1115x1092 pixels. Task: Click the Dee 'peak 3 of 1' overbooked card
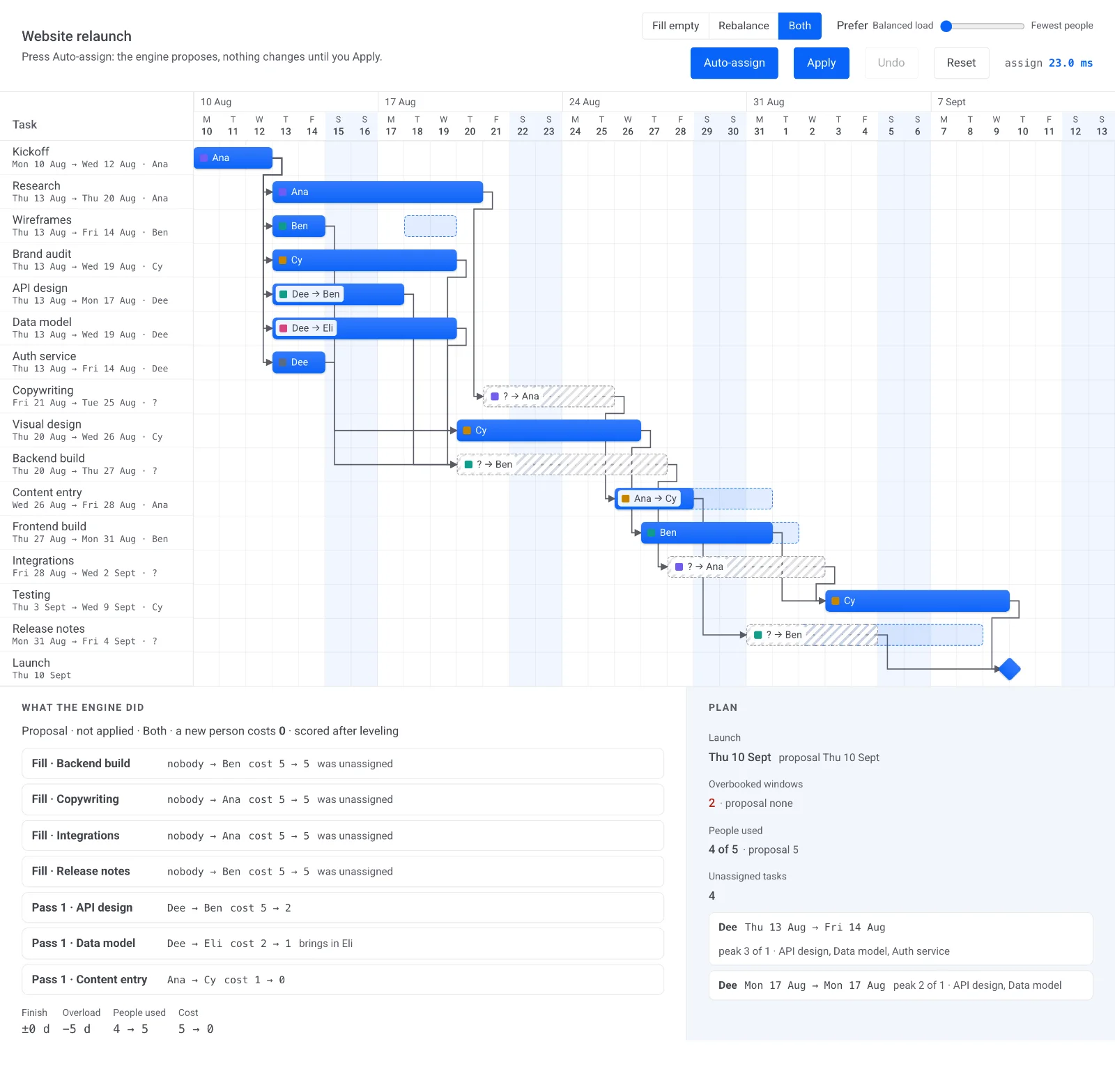(x=900, y=939)
